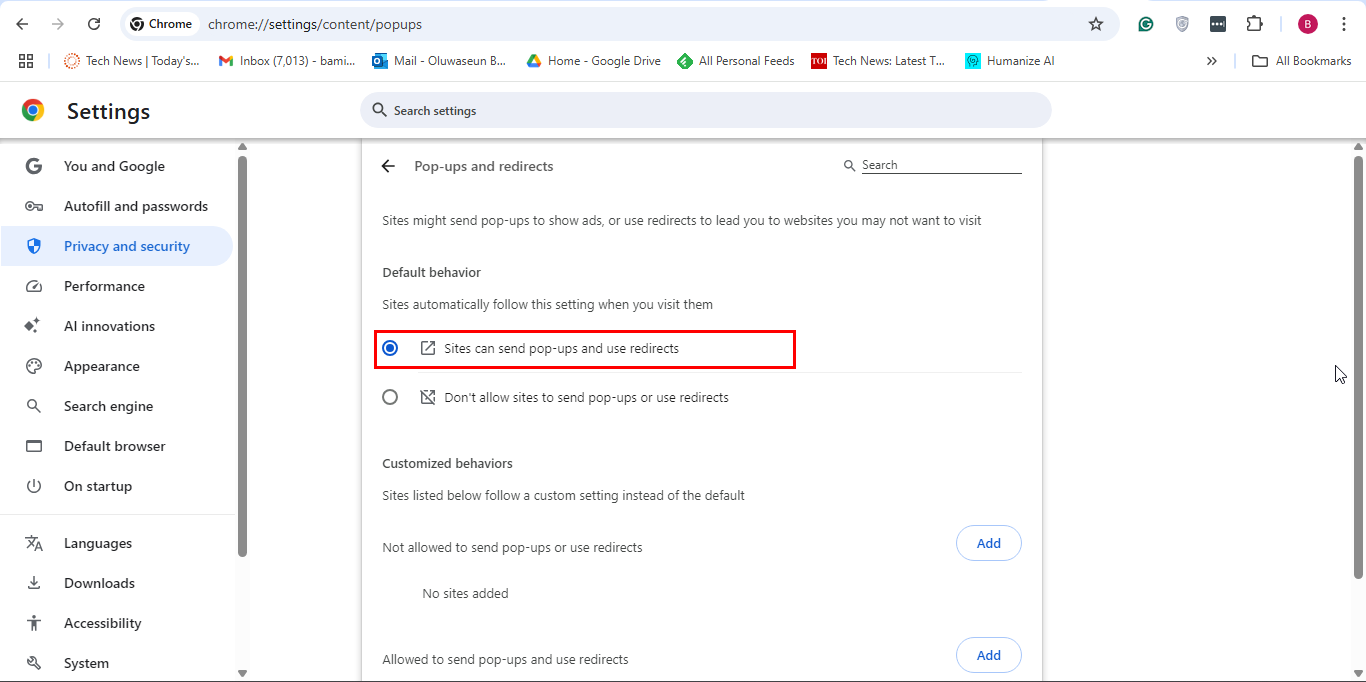Open the All Bookmarks folder
Screen dimensions: 1366x682
pos(1302,61)
